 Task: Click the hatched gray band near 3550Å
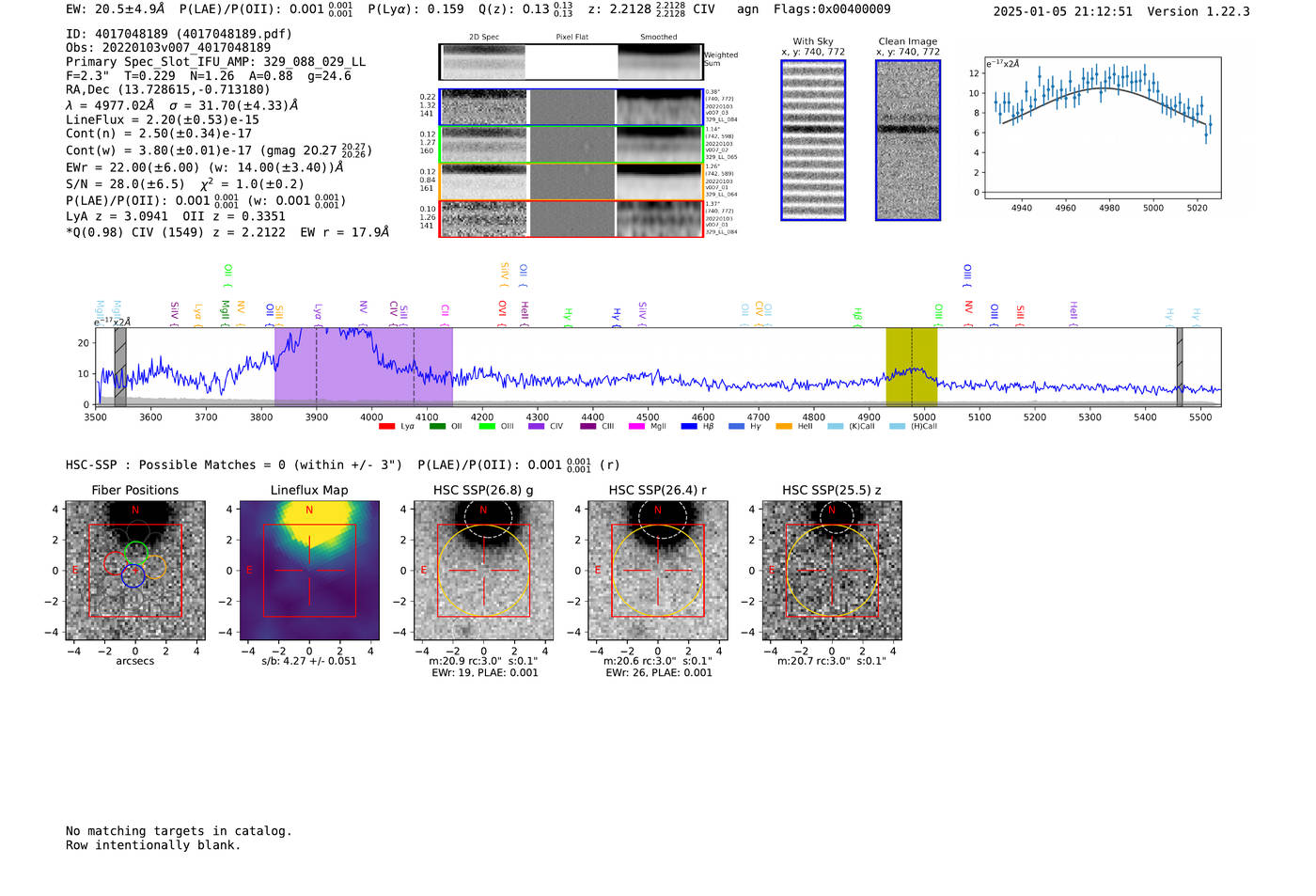coord(120,367)
